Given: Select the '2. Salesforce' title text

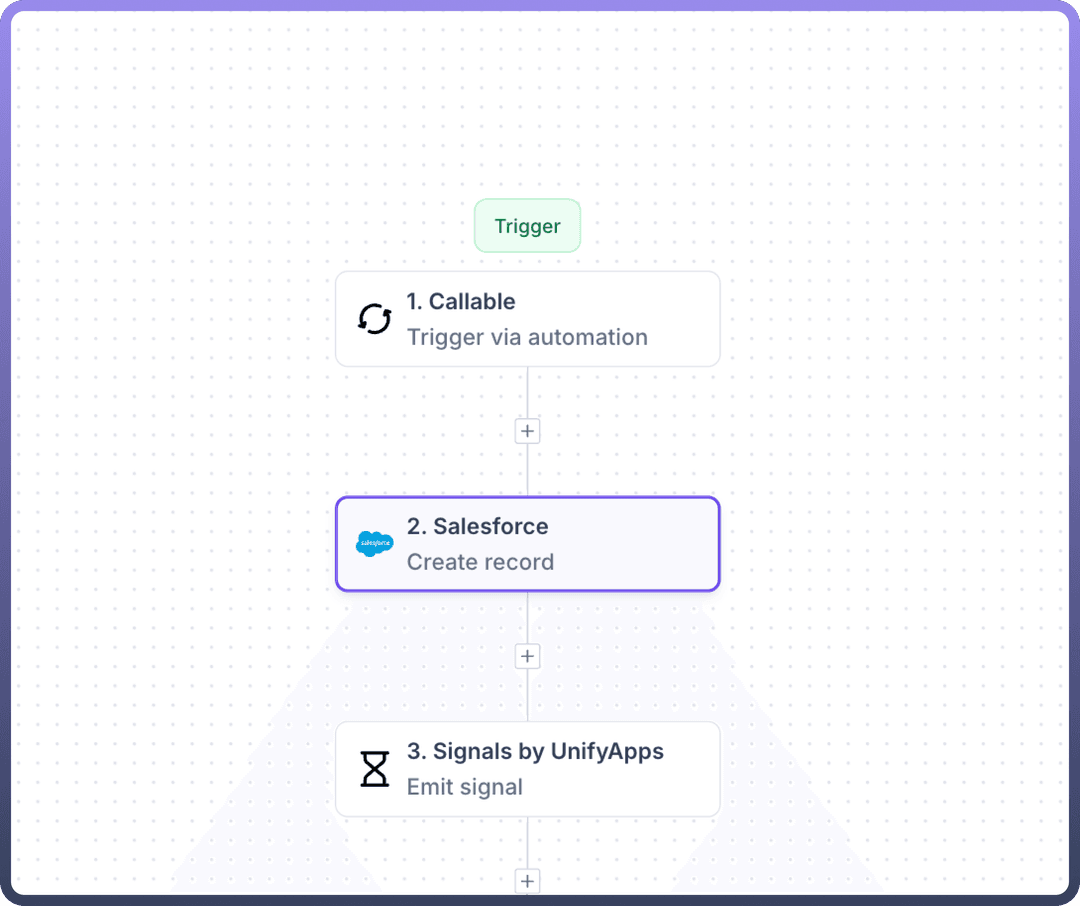Looking at the screenshot, I should pyautogui.click(x=477, y=527).
